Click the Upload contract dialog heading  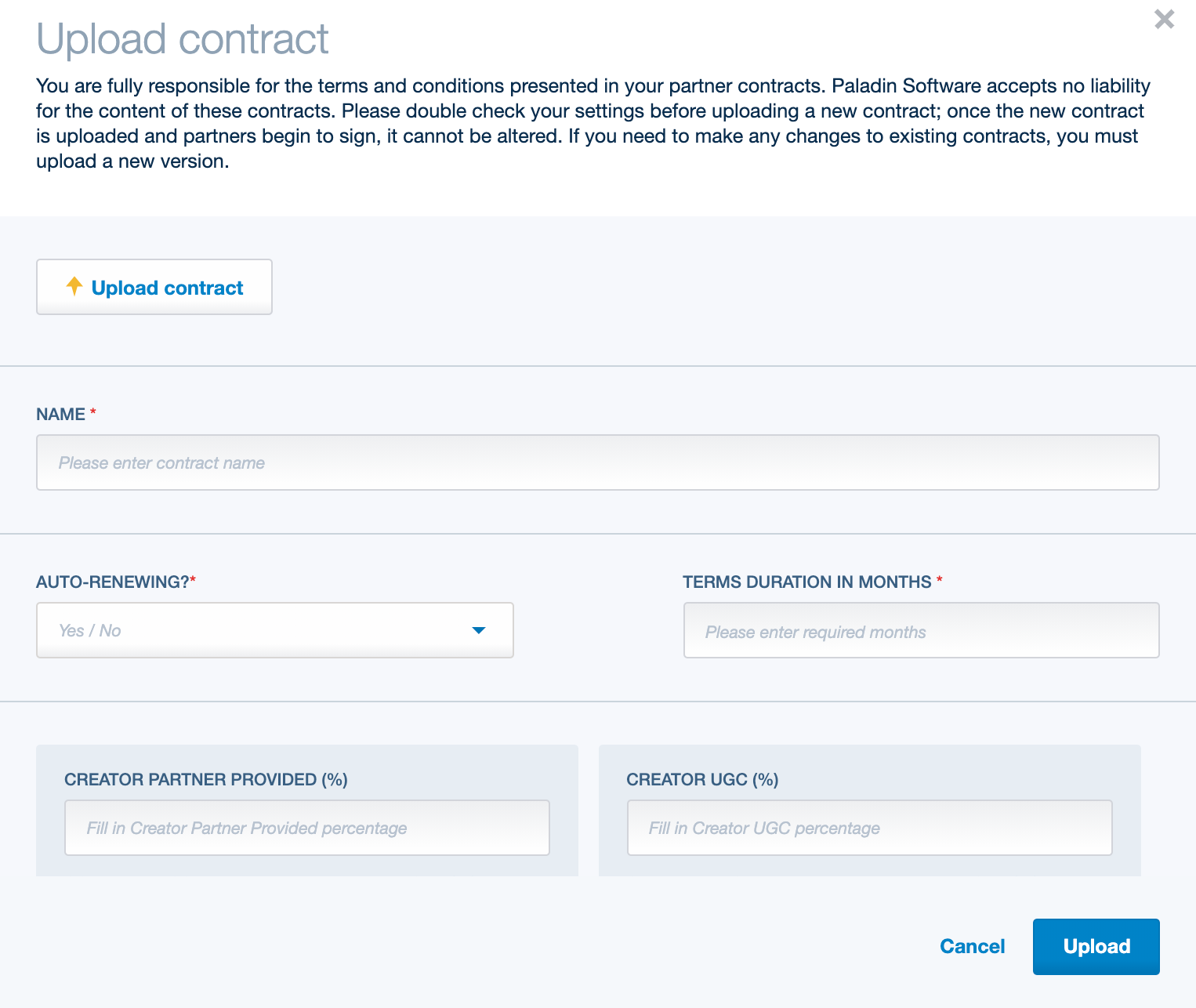(x=183, y=38)
